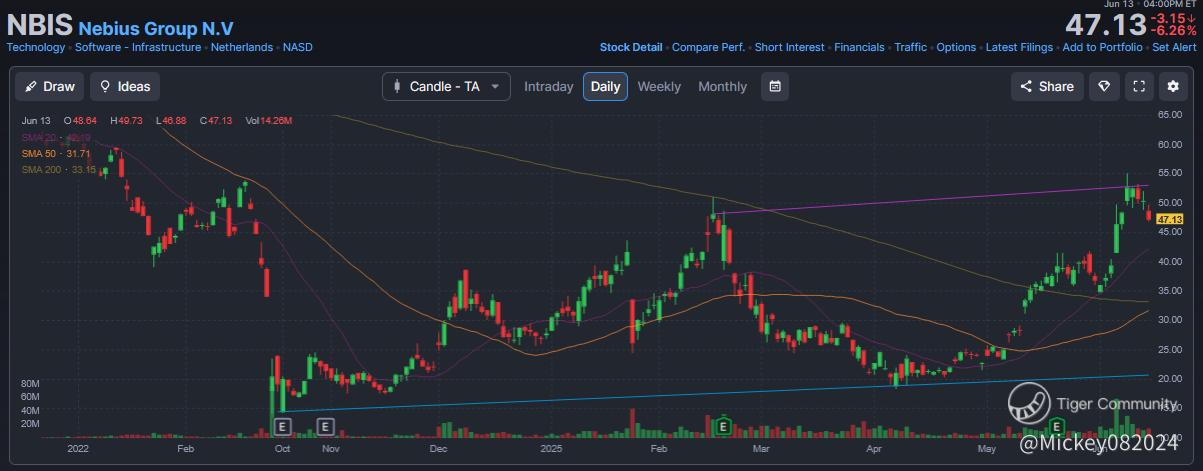1203x471 pixels.
Task: Click the yellow 47.13 current price tag
Action: [1169, 219]
